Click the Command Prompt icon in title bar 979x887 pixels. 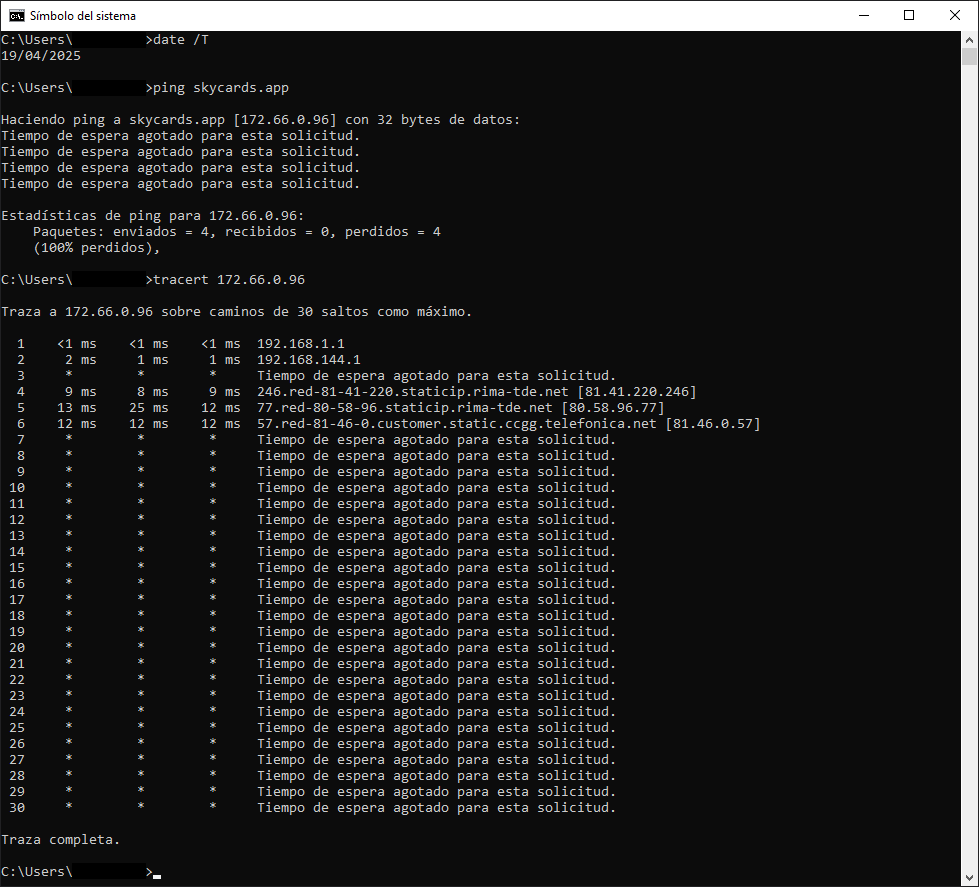[x=16, y=15]
